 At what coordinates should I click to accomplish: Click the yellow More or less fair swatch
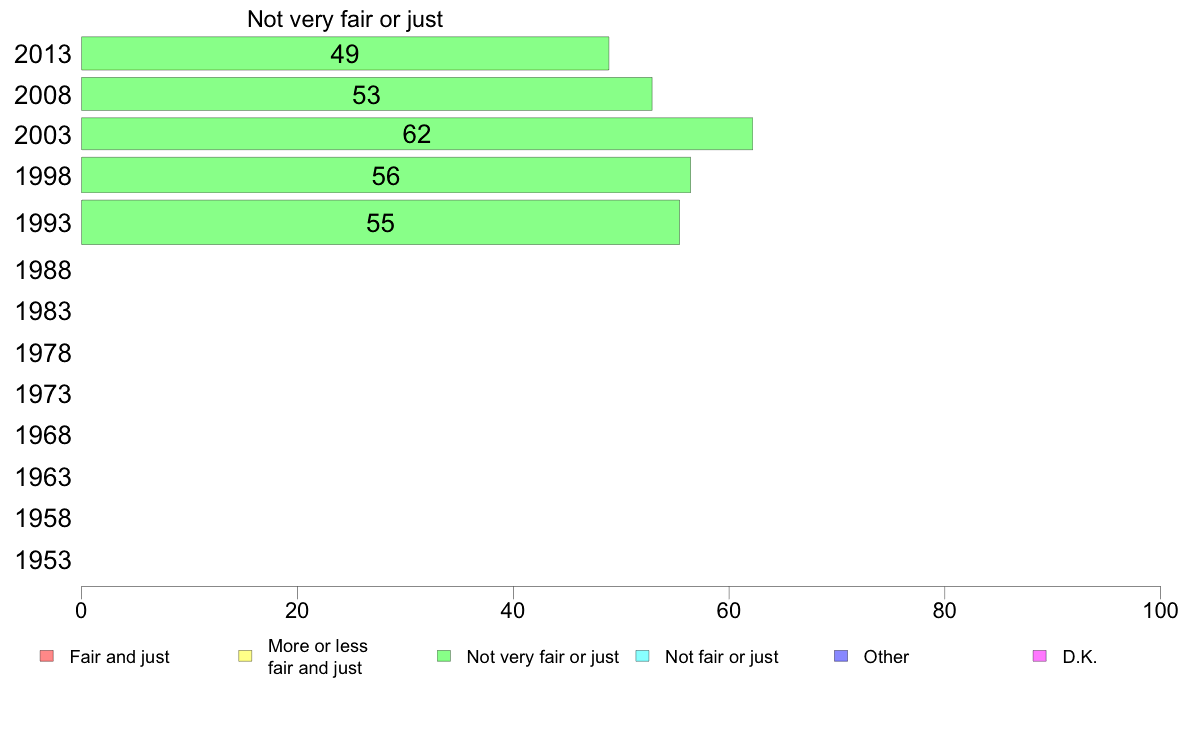tap(245, 656)
